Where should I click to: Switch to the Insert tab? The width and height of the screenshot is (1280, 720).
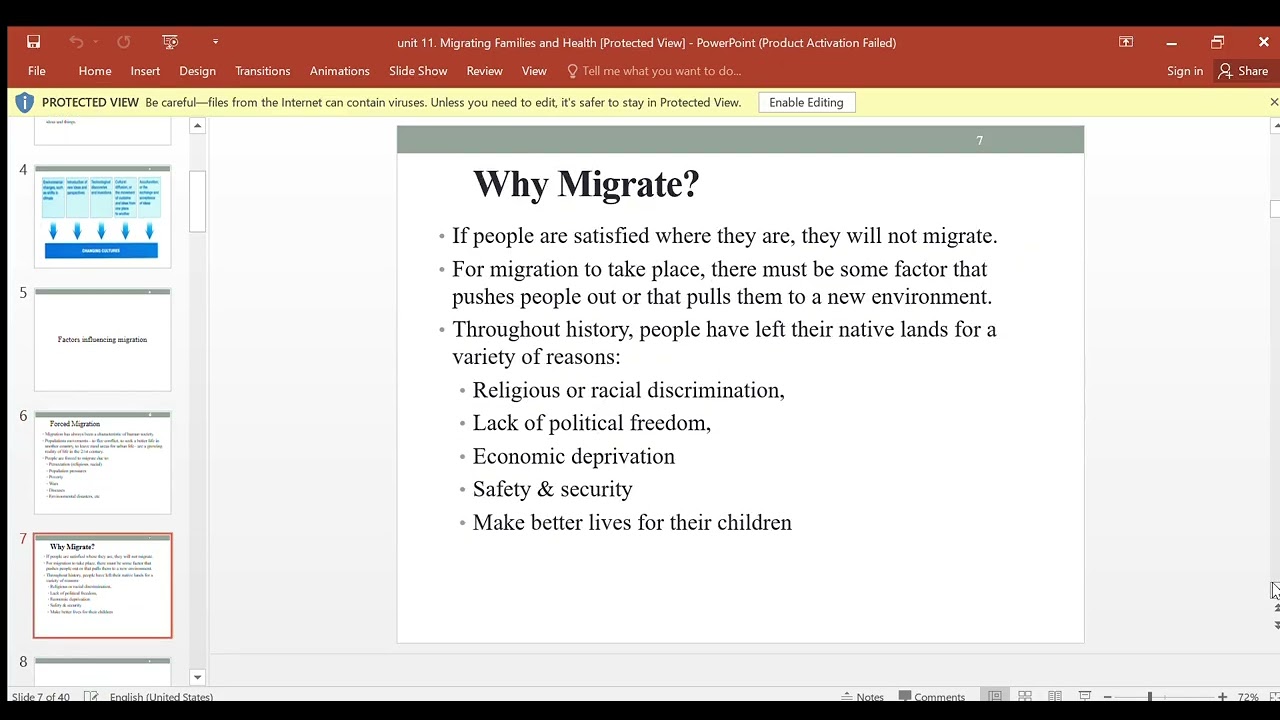pos(145,71)
